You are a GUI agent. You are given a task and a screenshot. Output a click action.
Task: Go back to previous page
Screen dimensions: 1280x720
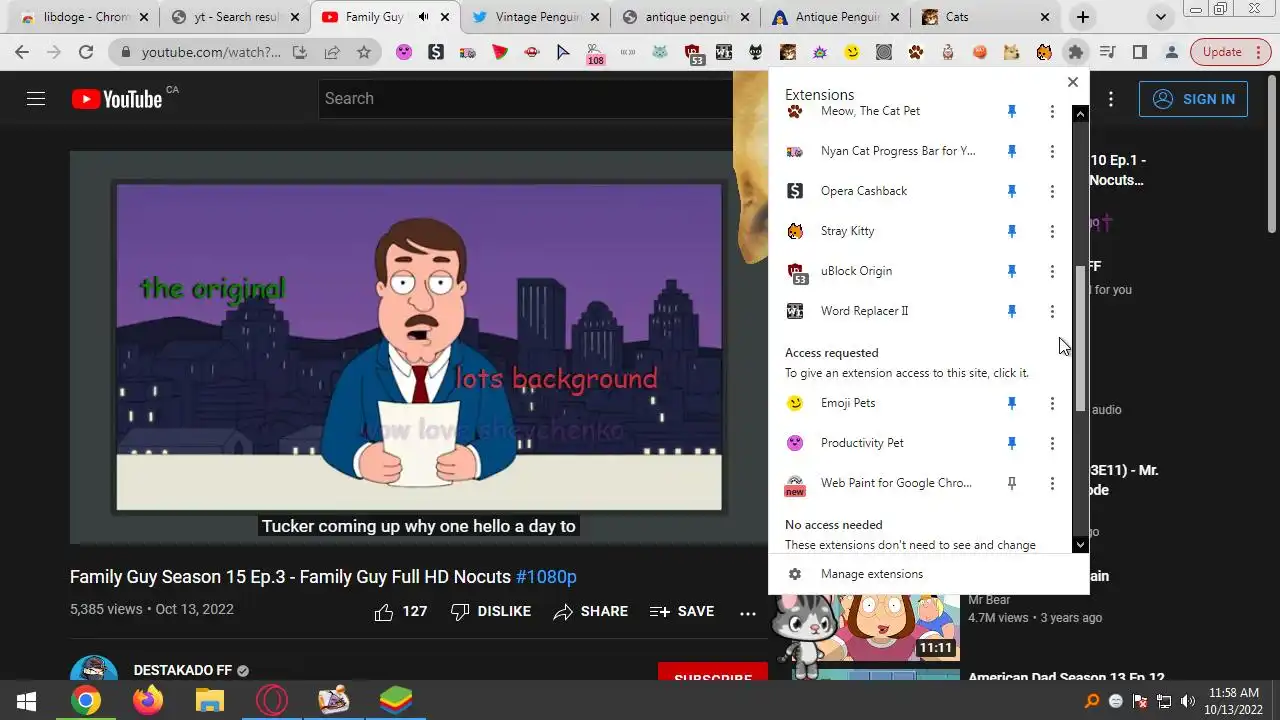click(22, 52)
